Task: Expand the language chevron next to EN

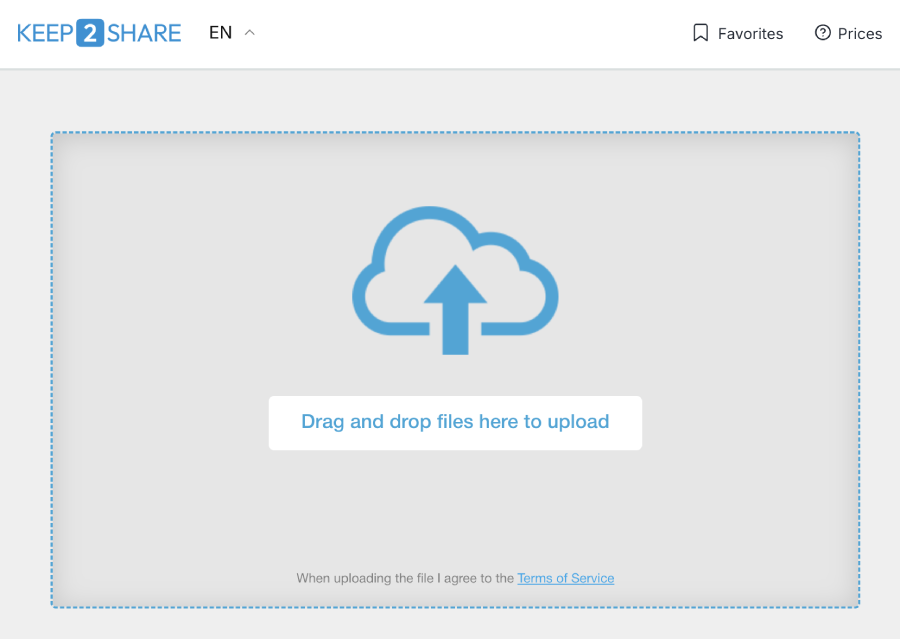Action: [x=250, y=32]
